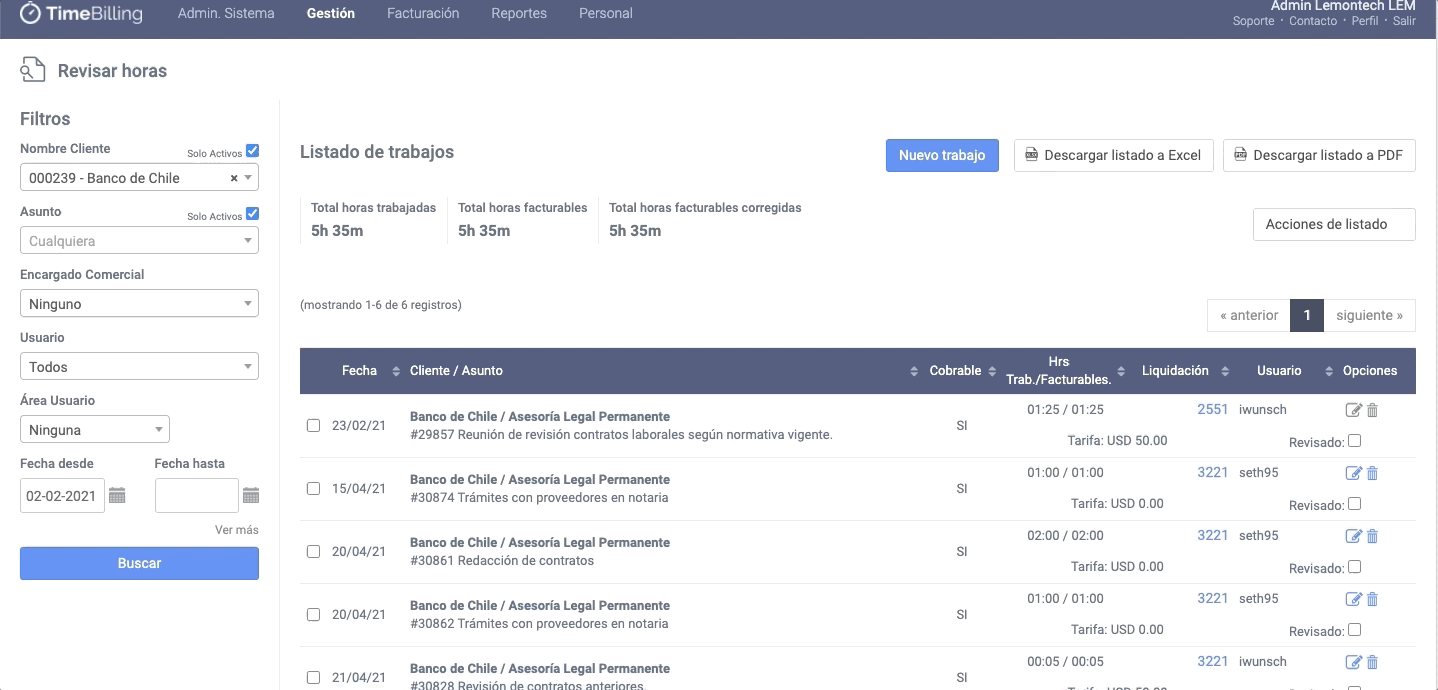This screenshot has width=1438, height=690.
Task: Click the Revisar horas page icon
Action: coord(33,70)
